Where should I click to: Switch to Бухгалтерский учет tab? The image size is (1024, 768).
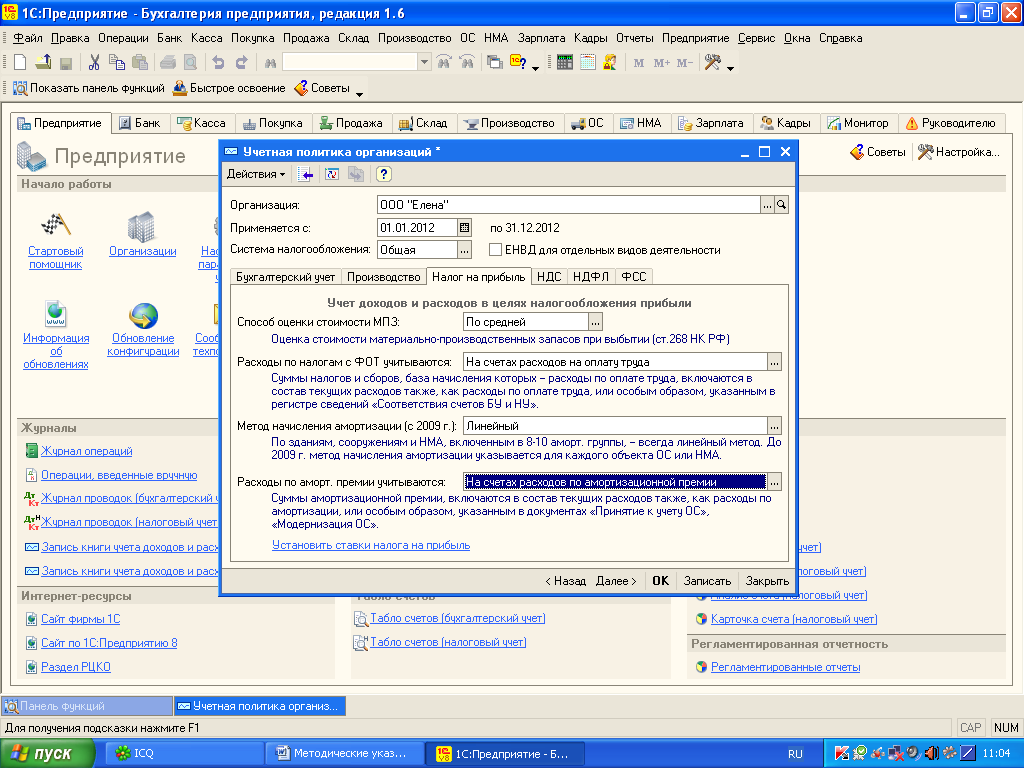click(x=285, y=277)
